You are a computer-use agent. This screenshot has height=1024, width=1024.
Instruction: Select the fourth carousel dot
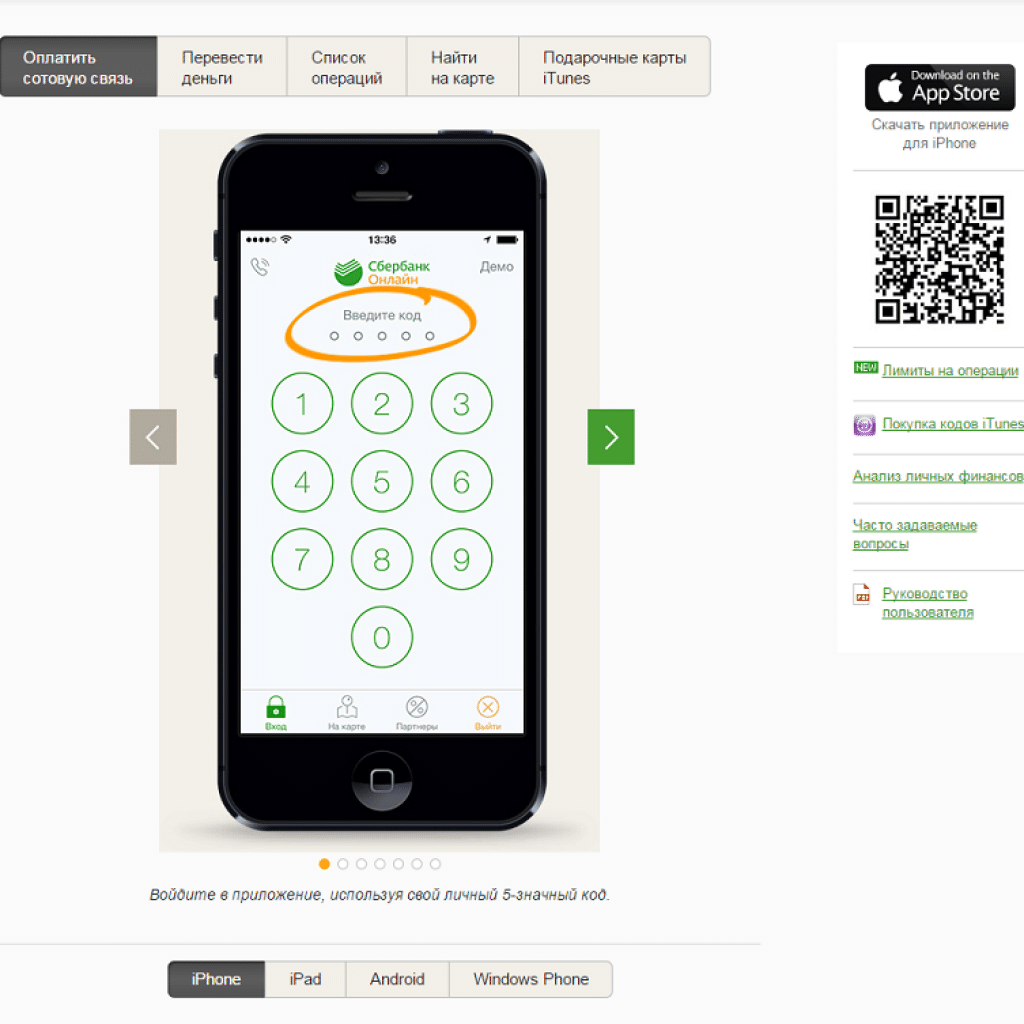point(380,864)
